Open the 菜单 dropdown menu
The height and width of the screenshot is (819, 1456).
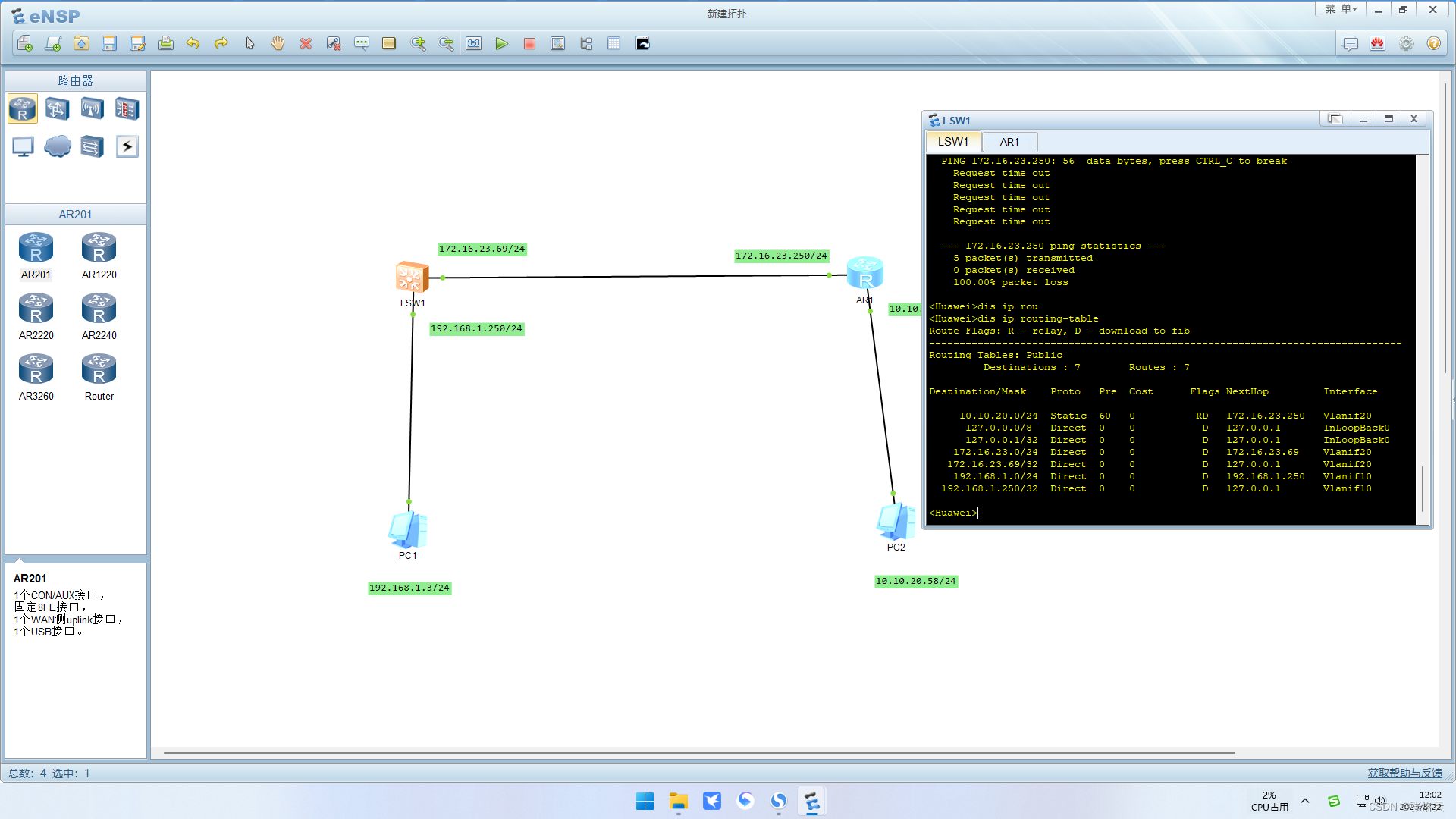1340,9
